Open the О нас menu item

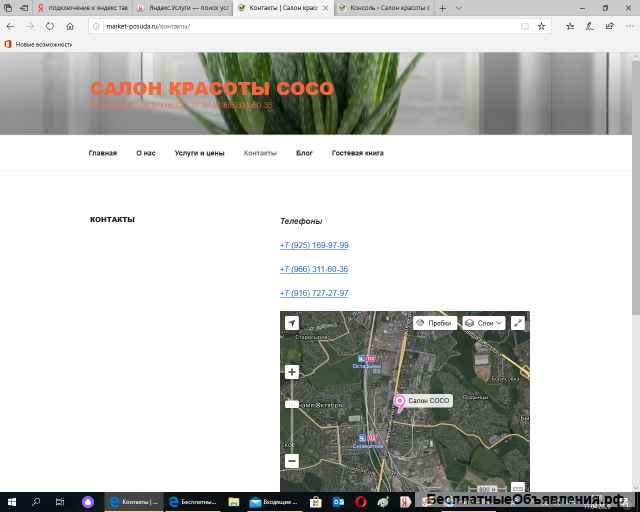pos(146,153)
